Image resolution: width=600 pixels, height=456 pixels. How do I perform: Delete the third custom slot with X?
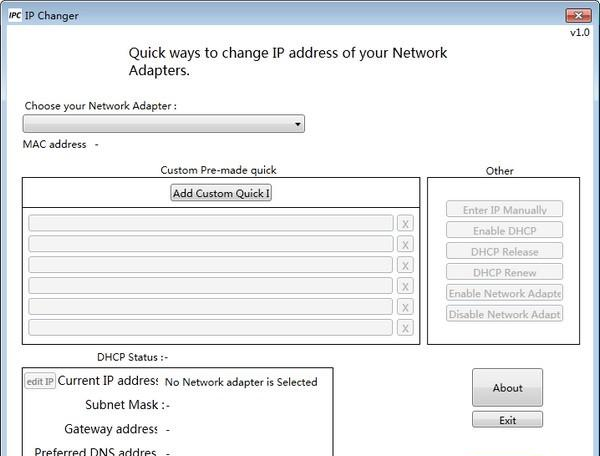pos(405,265)
